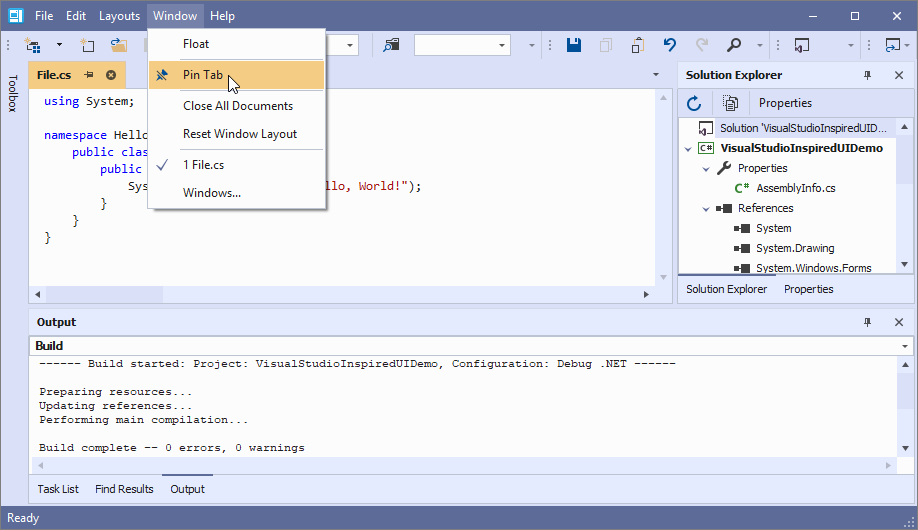Click the Copy toolbar icon

pyautogui.click(x=606, y=45)
